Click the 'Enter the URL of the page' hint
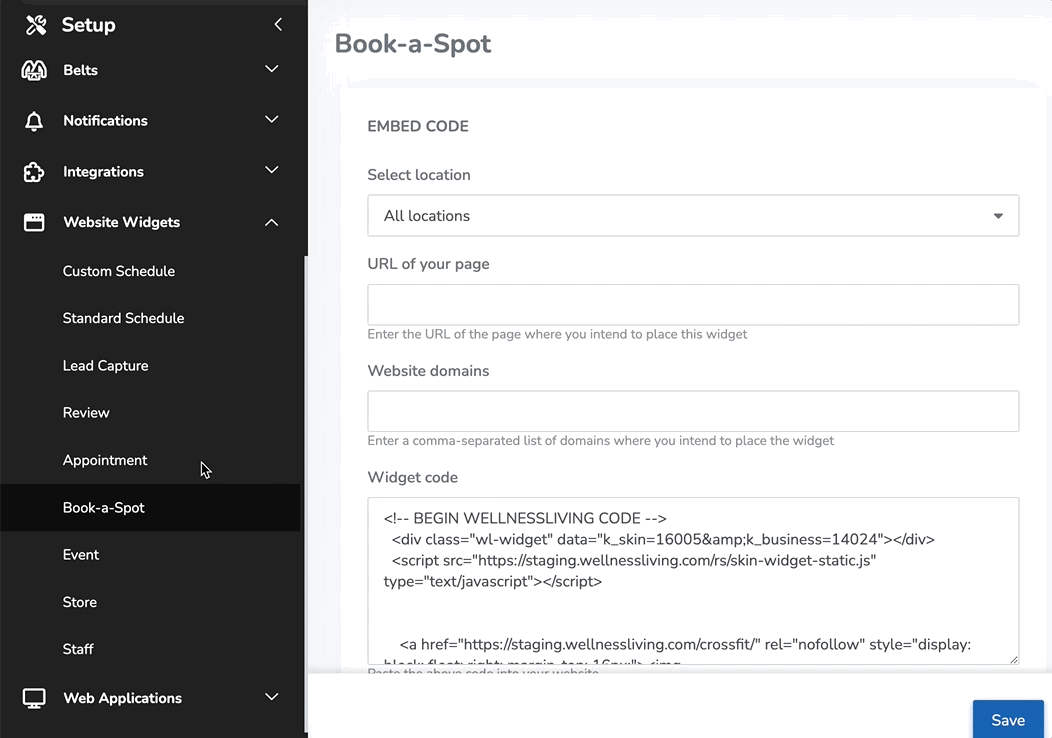 tap(557, 334)
